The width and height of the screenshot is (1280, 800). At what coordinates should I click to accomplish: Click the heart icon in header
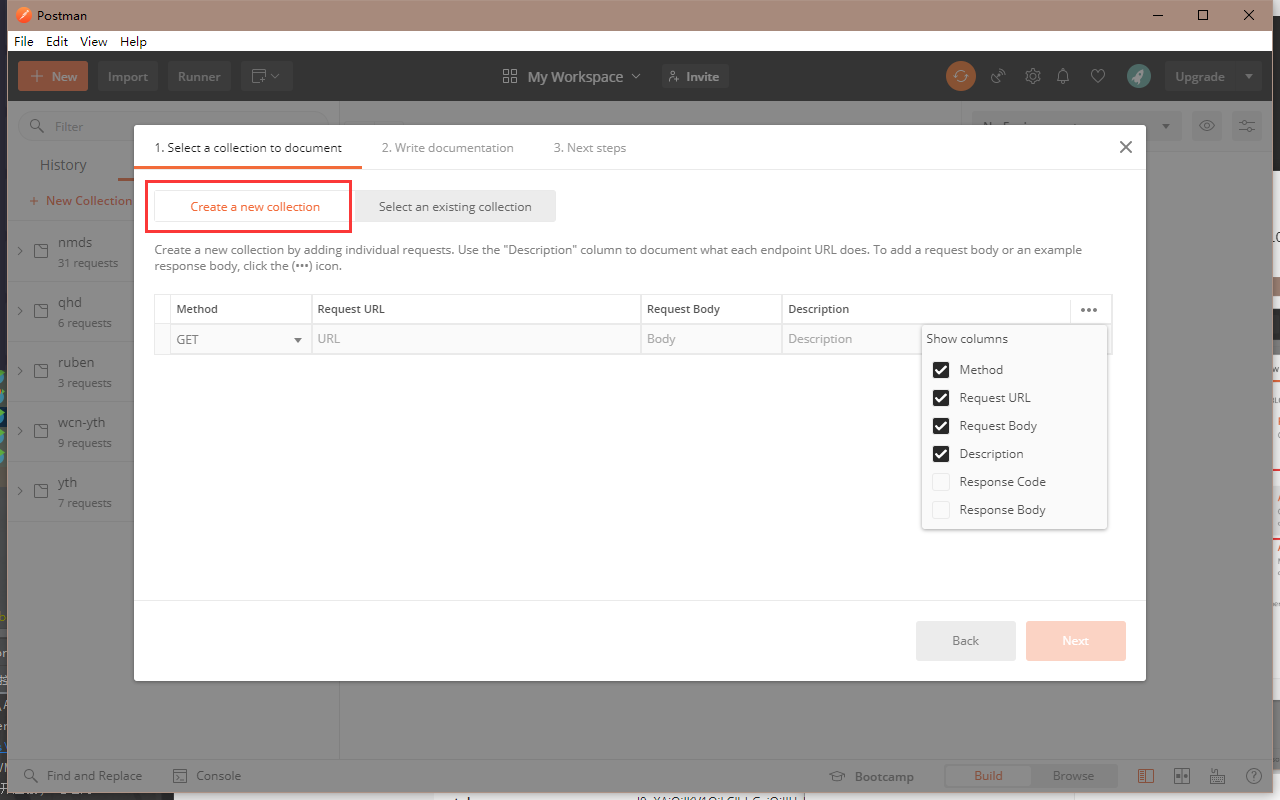pyautogui.click(x=1098, y=76)
